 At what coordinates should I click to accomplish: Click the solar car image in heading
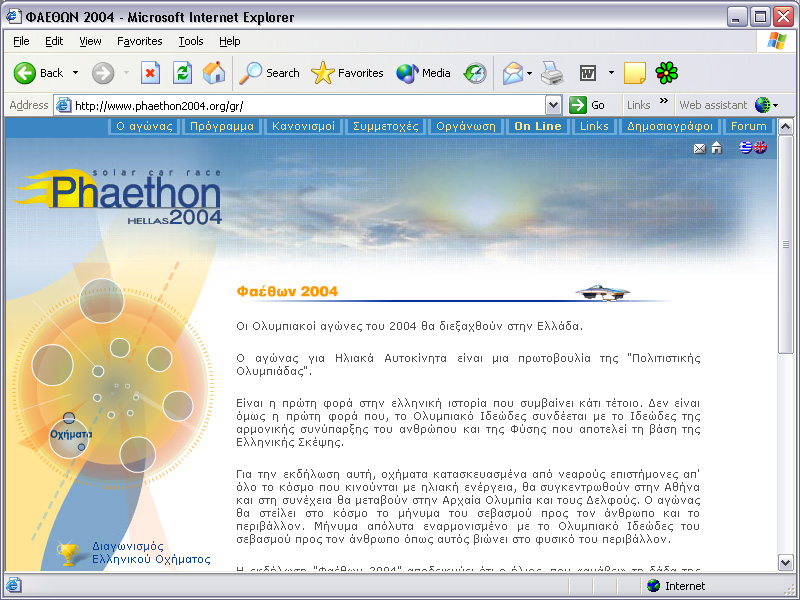[x=603, y=293]
